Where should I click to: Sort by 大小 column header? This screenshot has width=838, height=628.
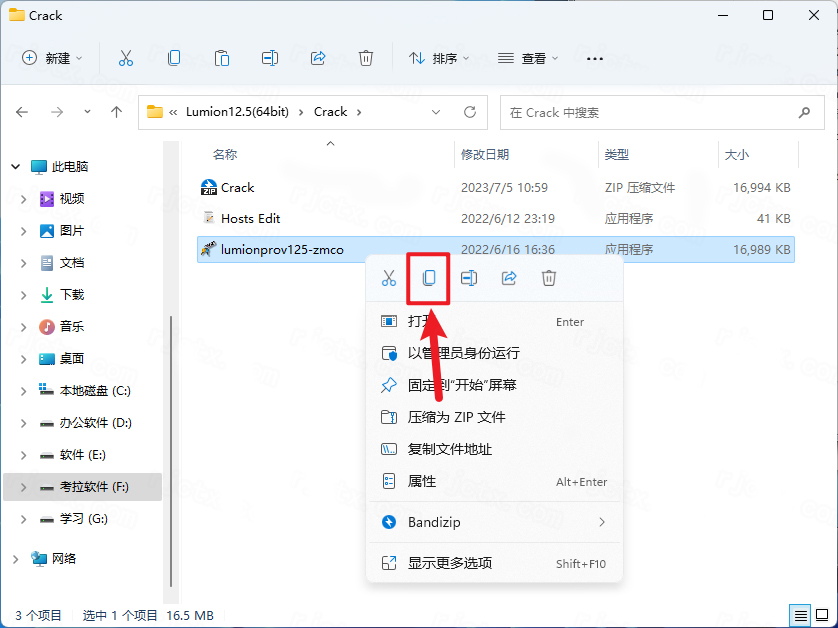736,155
